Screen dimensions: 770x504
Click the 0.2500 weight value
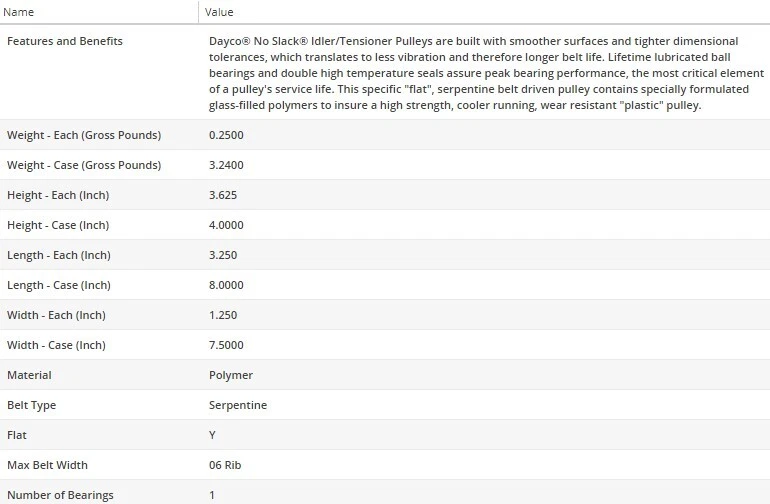click(x=226, y=135)
